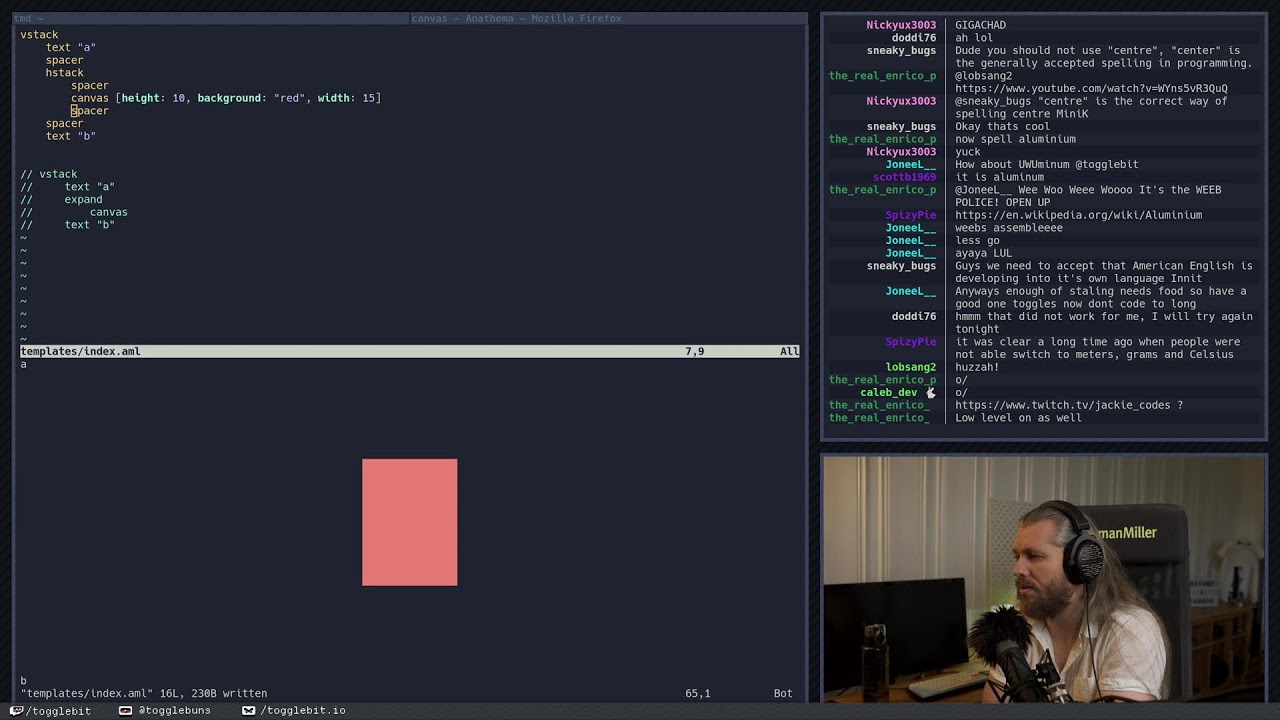Click the 'vstack' keyword on line one
Image resolution: width=1280 pixels, height=720 pixels.
(39, 35)
